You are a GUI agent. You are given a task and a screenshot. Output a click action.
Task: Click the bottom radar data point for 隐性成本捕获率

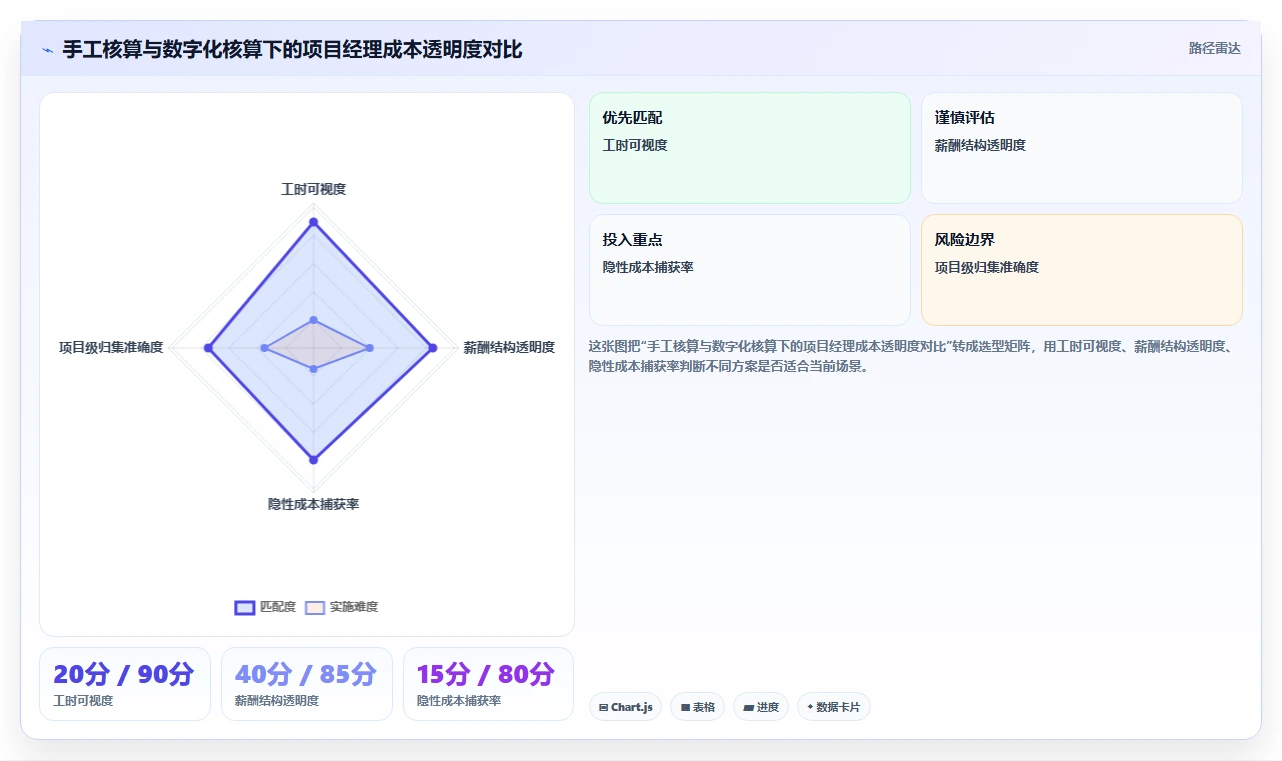click(x=313, y=460)
